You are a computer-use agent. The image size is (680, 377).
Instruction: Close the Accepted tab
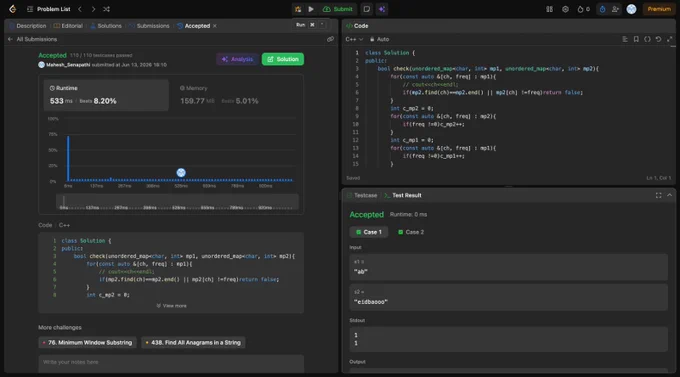(215, 26)
